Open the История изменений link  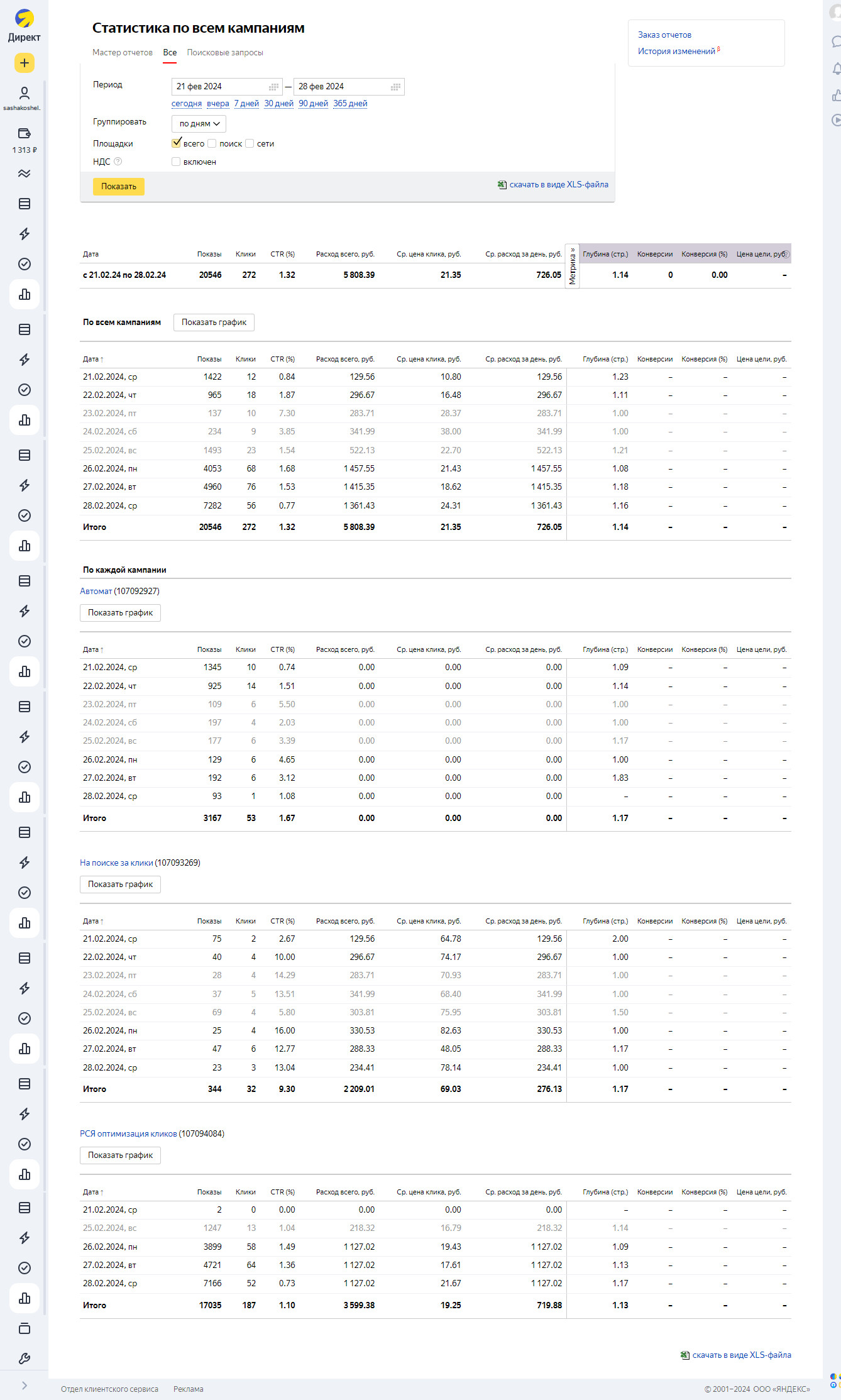pos(676,52)
